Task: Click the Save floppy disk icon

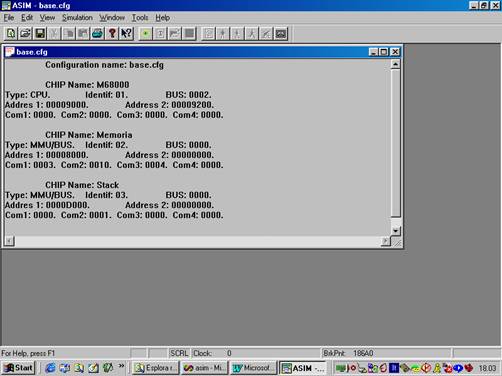Action: (x=40, y=33)
